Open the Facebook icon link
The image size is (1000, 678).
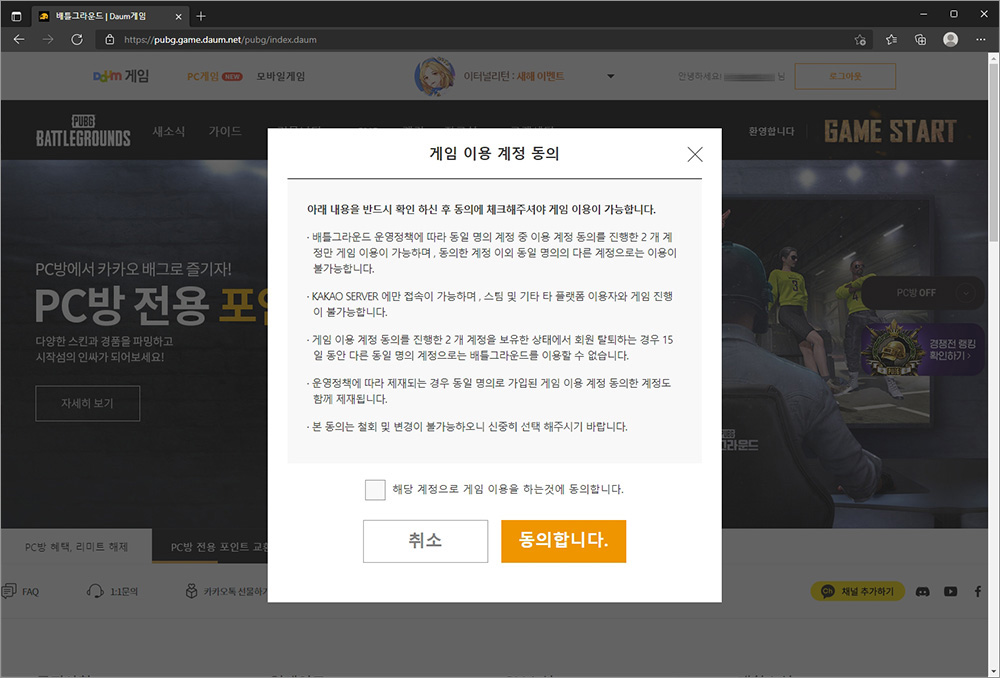click(978, 592)
